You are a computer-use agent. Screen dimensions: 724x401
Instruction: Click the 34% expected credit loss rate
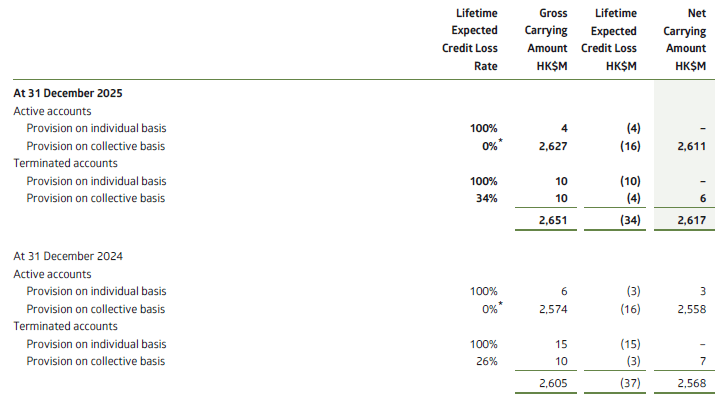coord(484,200)
